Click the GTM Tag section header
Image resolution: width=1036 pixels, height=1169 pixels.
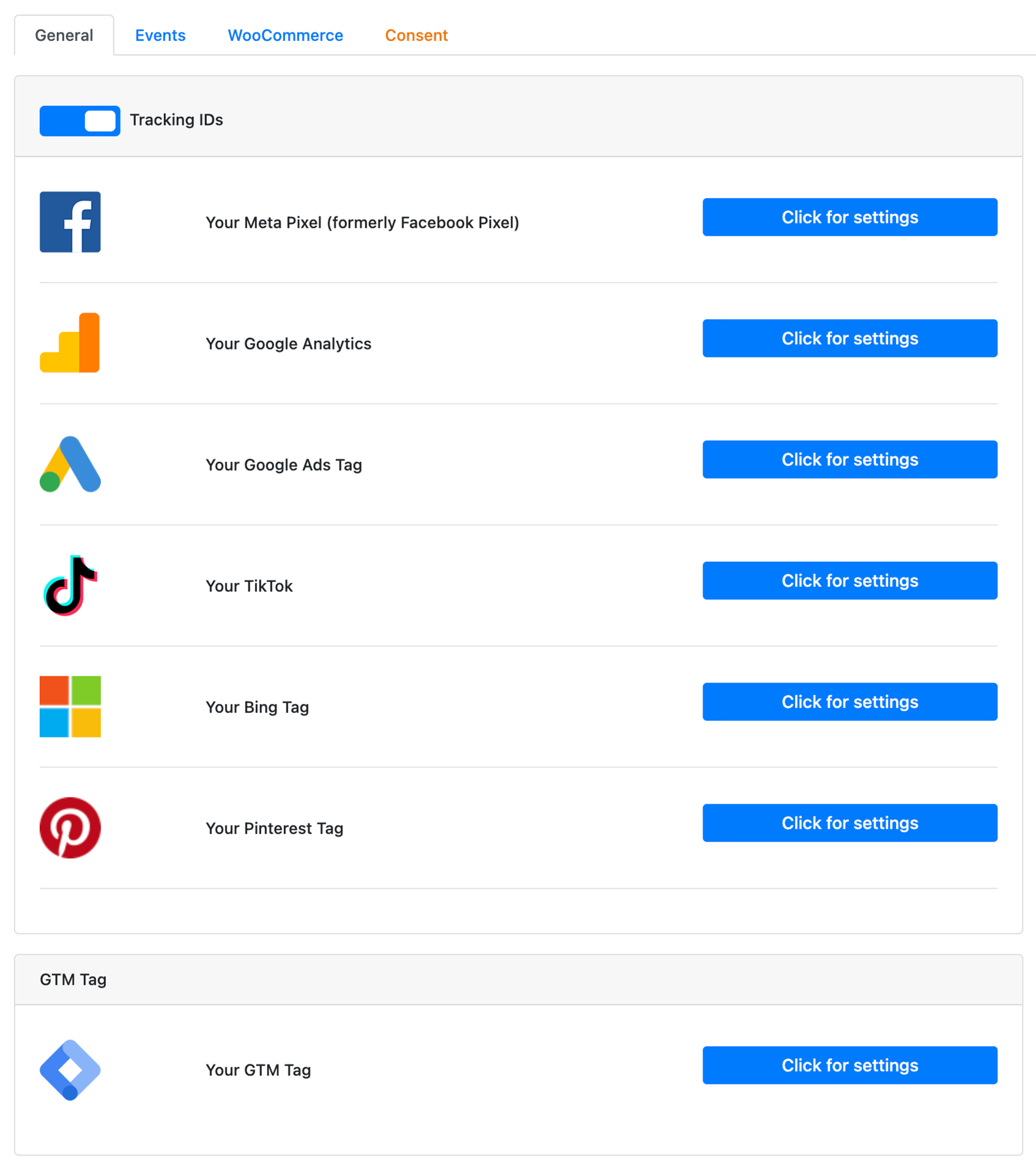[x=73, y=980]
